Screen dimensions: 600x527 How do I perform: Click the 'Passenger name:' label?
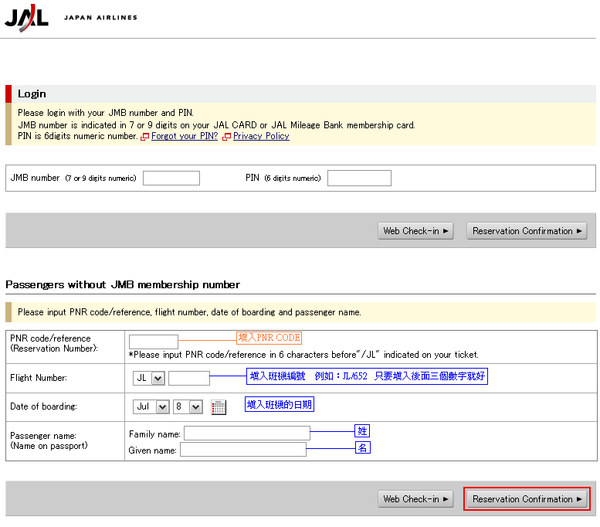[43, 436]
